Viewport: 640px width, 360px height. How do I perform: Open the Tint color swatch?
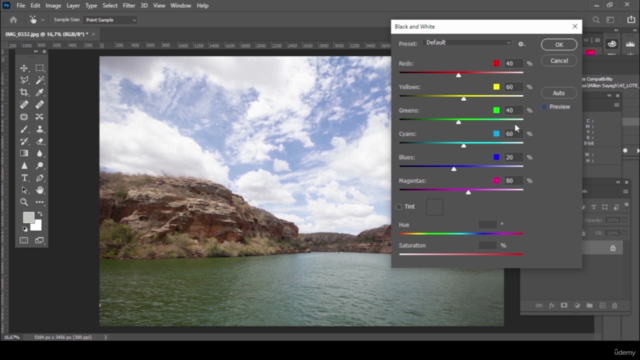tap(434, 207)
